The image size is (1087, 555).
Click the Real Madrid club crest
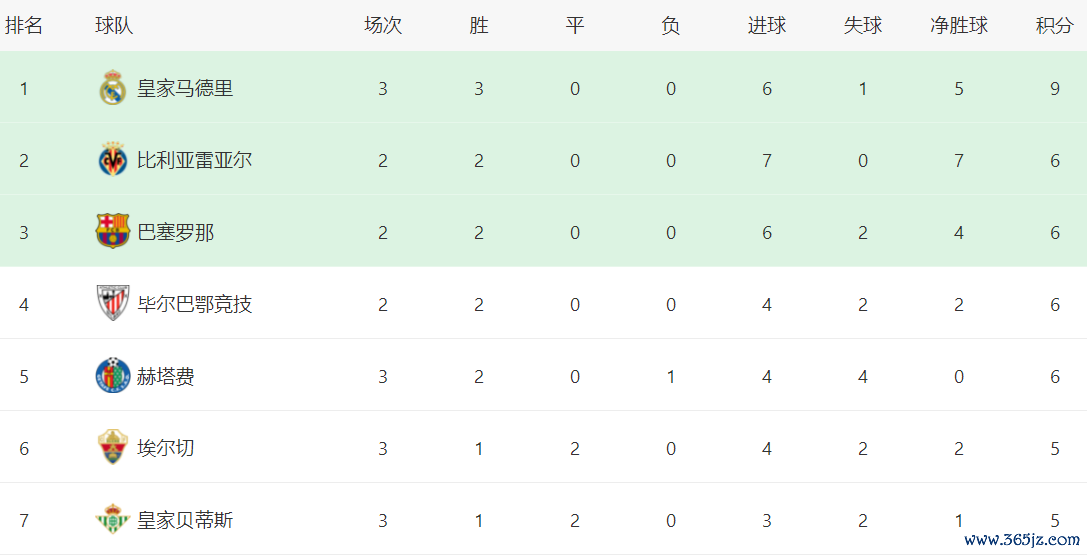coord(112,89)
